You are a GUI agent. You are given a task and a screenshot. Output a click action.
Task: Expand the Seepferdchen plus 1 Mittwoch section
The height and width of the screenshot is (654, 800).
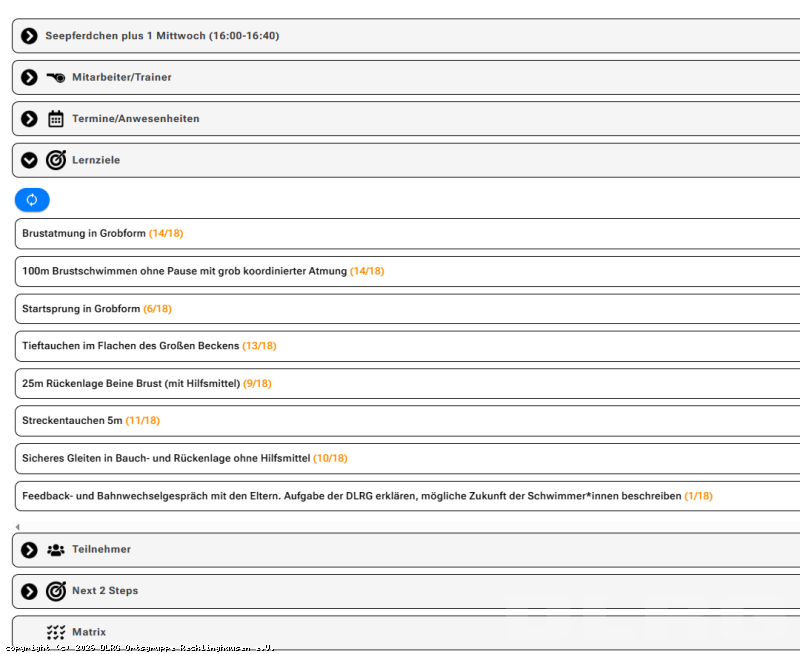tap(29, 36)
